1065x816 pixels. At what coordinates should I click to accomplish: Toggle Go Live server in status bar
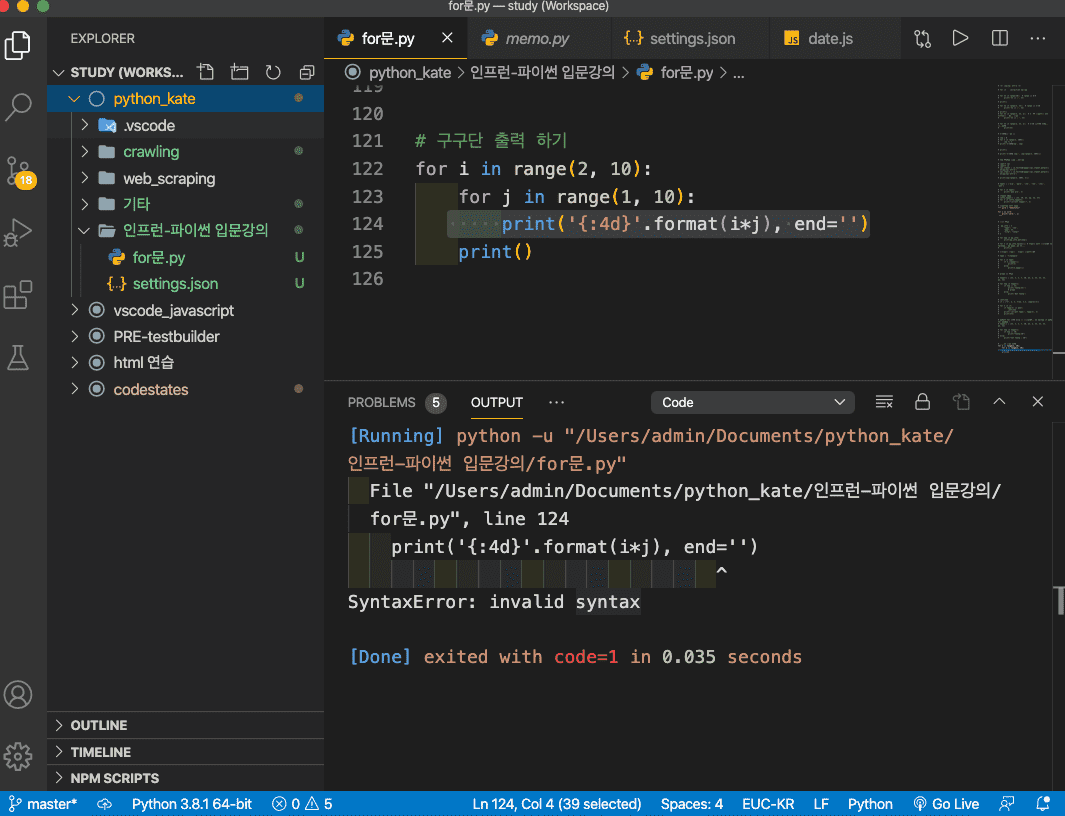(946, 804)
